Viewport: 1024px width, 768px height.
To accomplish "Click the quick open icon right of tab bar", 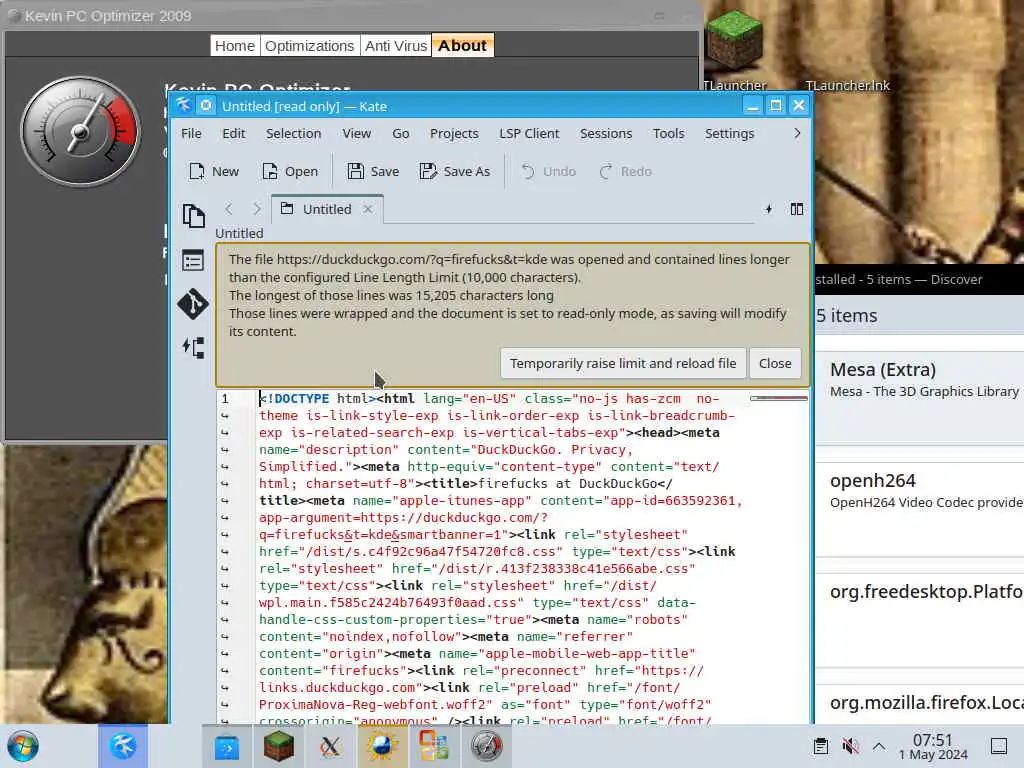I will pyautogui.click(x=769, y=209).
